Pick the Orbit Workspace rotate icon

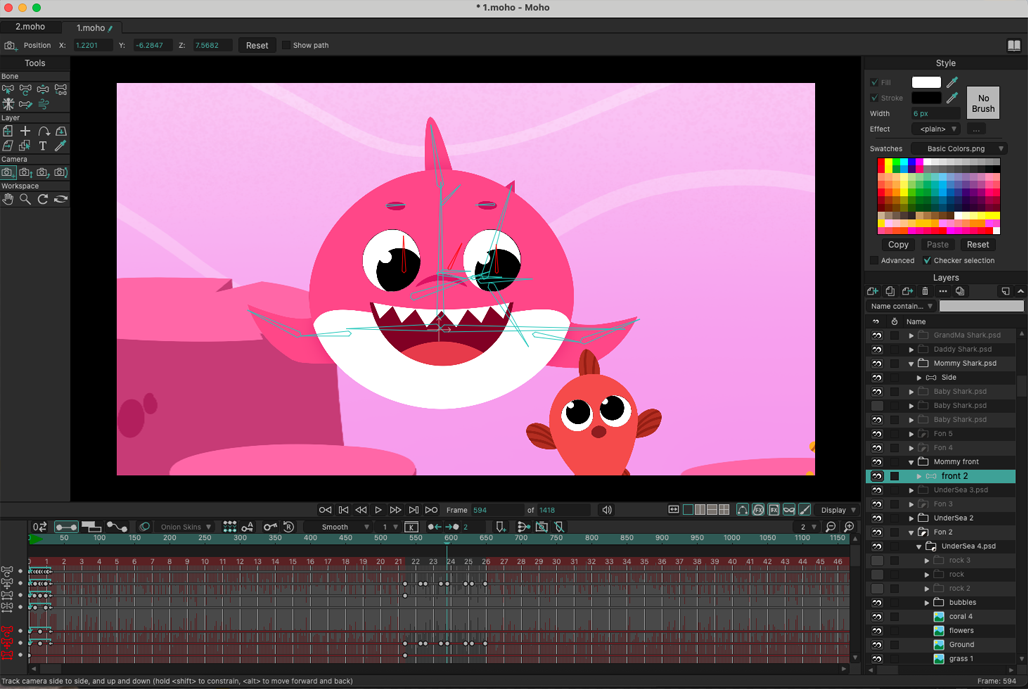(x=60, y=199)
